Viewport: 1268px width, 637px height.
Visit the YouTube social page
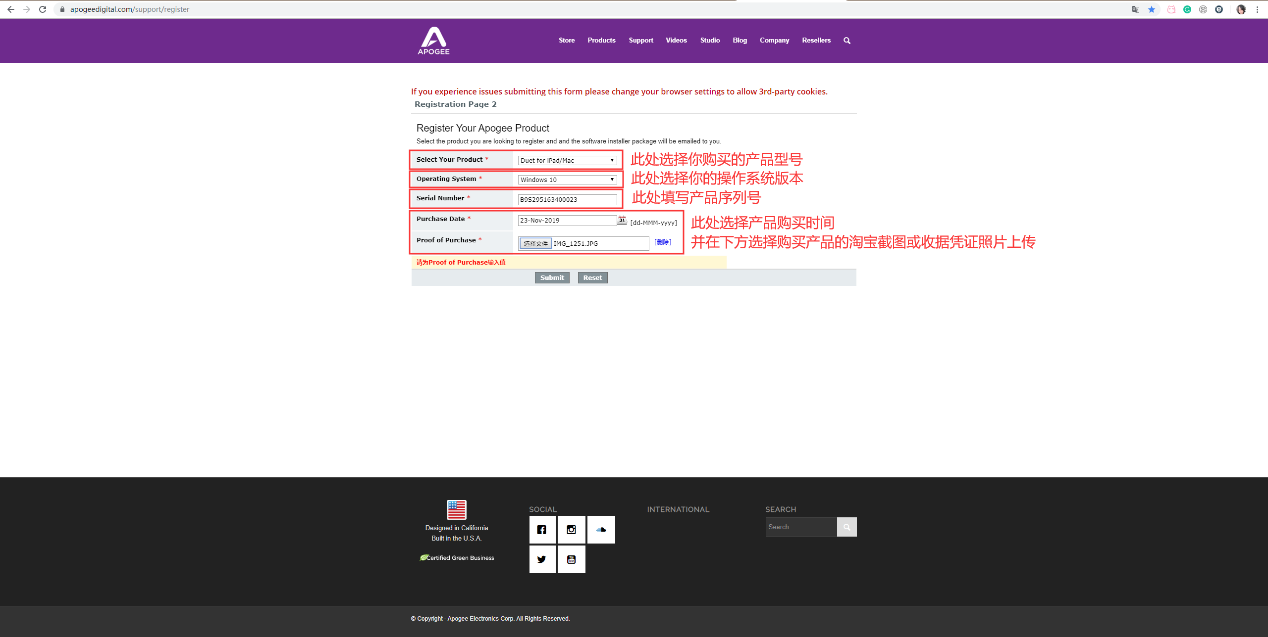(571, 559)
